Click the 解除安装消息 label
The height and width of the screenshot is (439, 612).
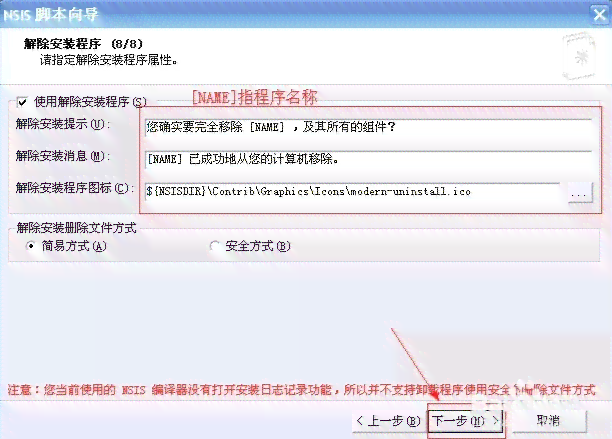[x=62, y=156]
